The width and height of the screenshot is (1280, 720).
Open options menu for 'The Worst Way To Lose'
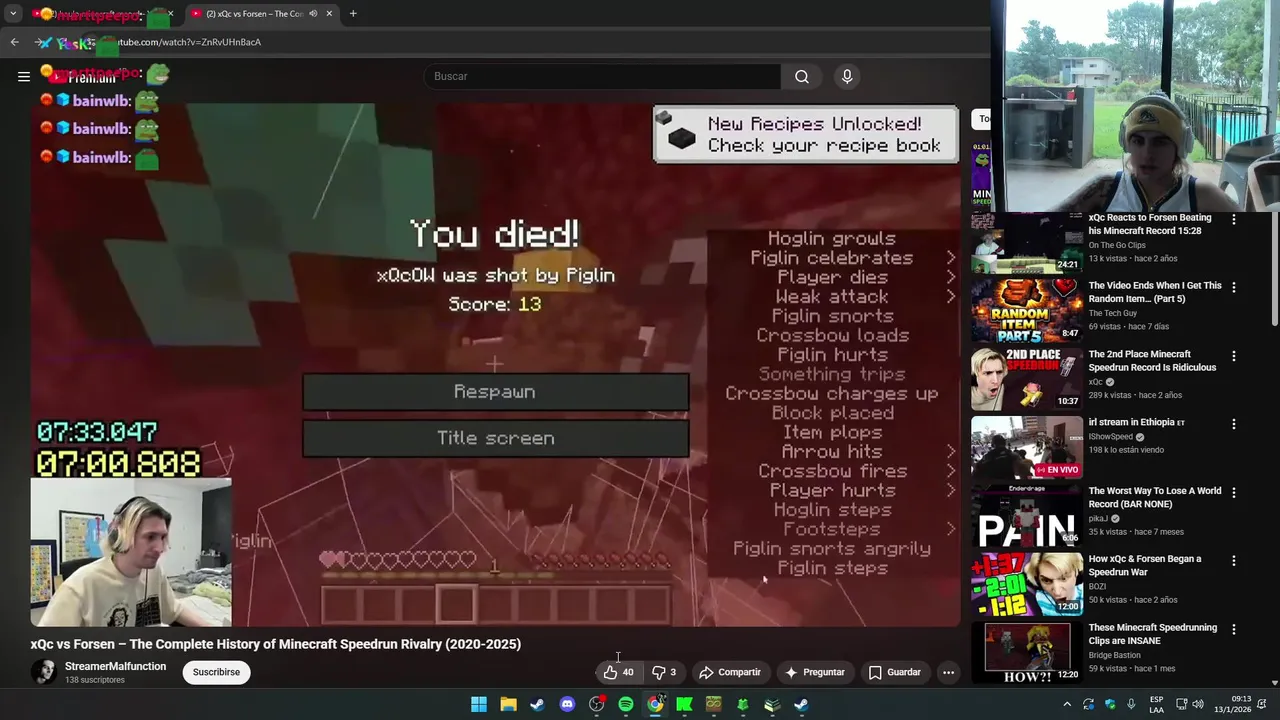1233,492
